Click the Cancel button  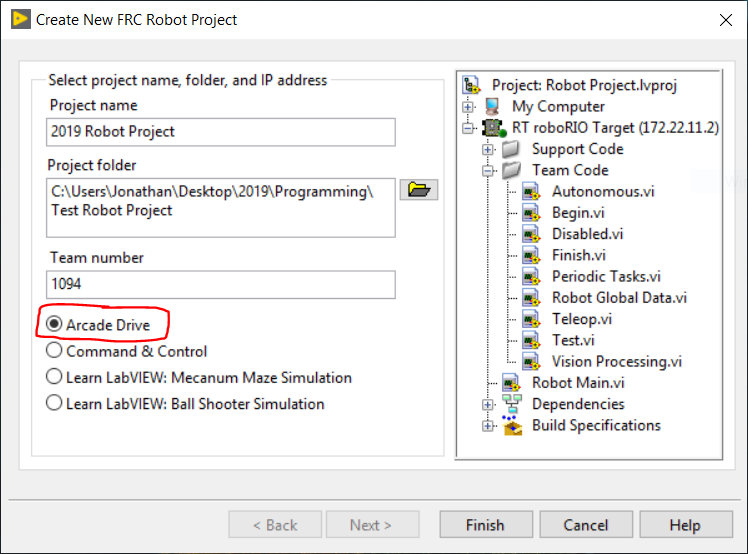(x=586, y=524)
